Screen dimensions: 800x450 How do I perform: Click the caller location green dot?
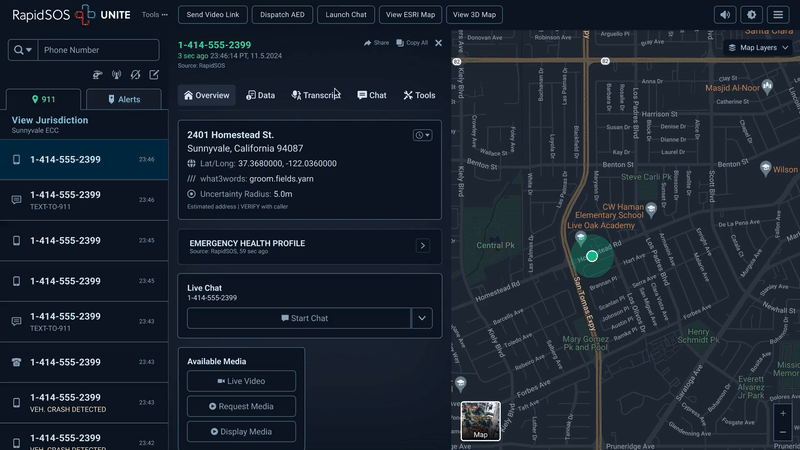[592, 256]
